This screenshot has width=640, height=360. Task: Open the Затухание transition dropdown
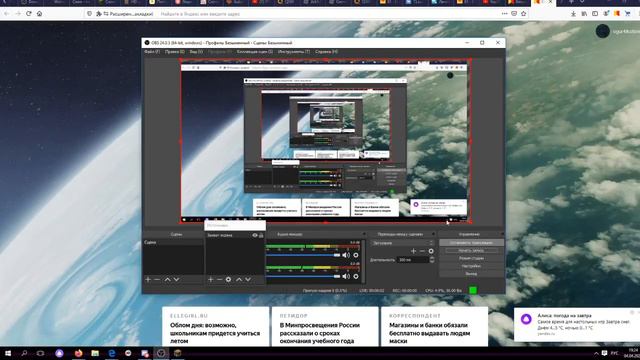402,243
